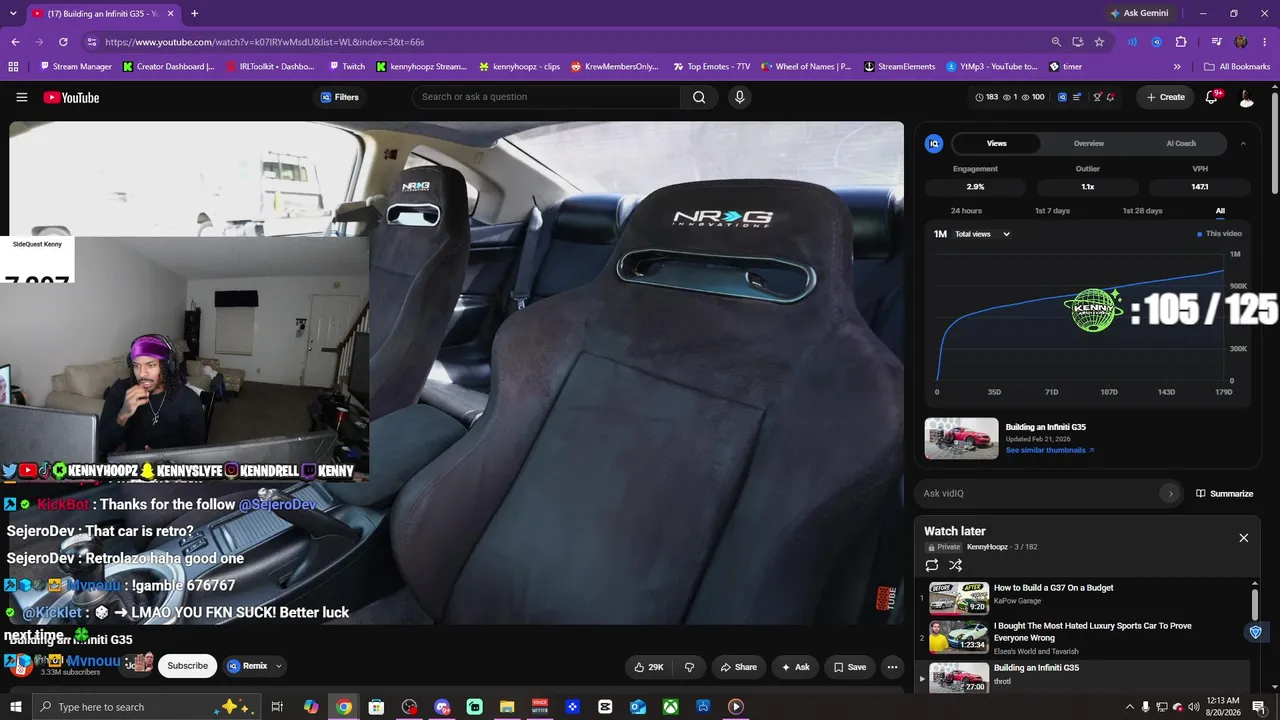This screenshot has width=1280, height=720.
Task: Show the 1st 7 days stats range
Action: click(1052, 211)
